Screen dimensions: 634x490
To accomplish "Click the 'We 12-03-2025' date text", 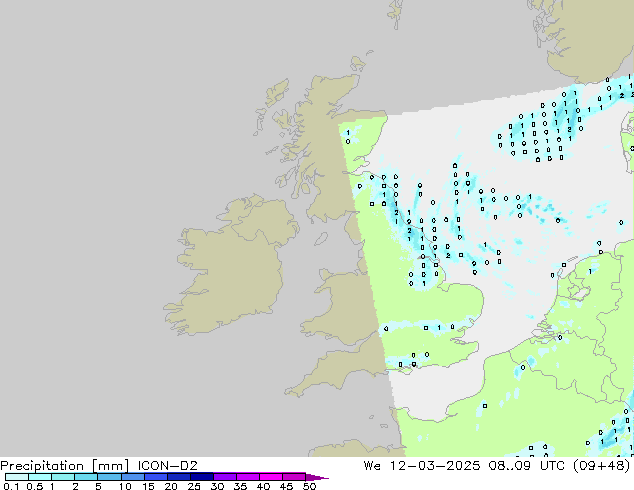I will coord(422,466).
